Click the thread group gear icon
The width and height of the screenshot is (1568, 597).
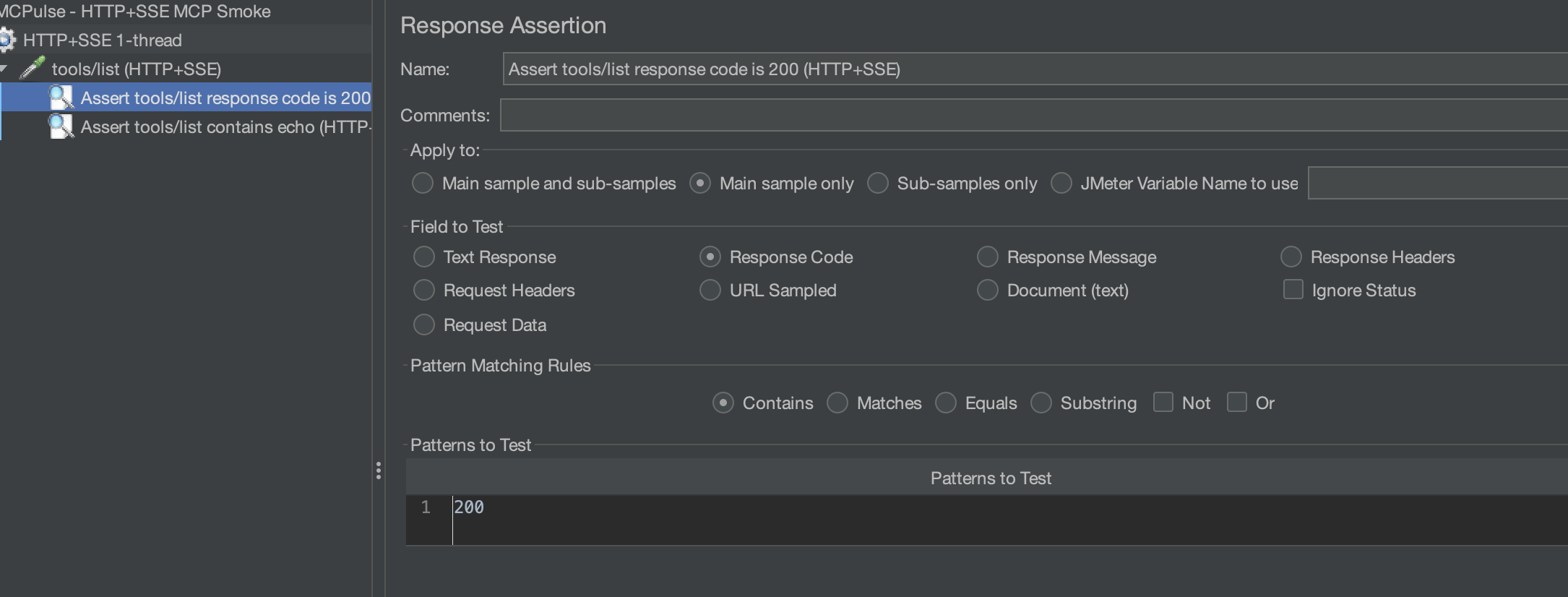coord(7,40)
